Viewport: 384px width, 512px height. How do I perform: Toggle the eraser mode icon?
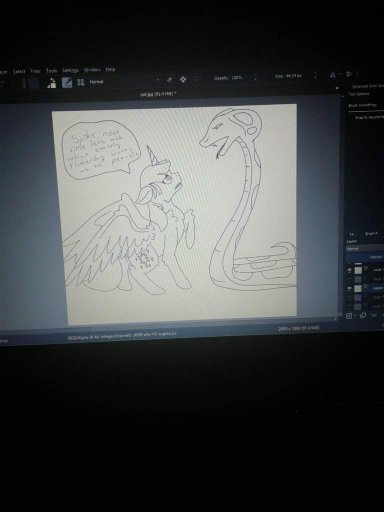pos(169,79)
